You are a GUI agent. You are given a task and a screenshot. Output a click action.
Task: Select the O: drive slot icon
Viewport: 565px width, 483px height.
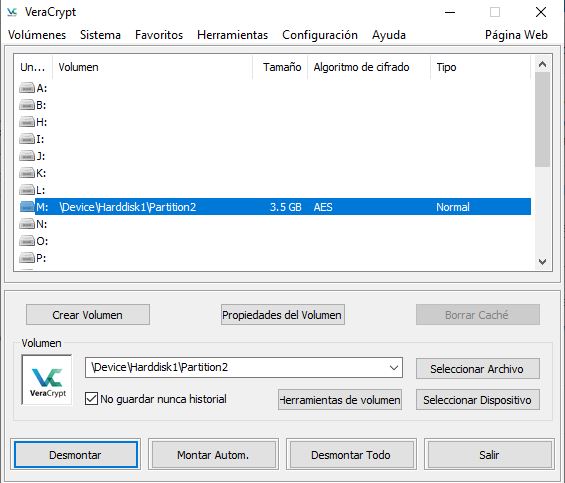[x=27, y=241]
